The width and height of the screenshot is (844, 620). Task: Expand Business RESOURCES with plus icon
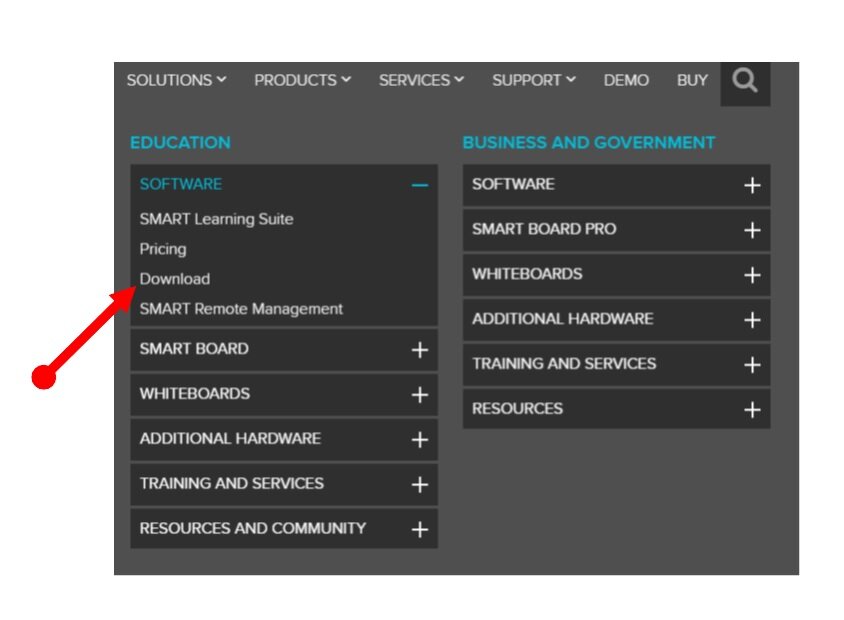point(752,410)
